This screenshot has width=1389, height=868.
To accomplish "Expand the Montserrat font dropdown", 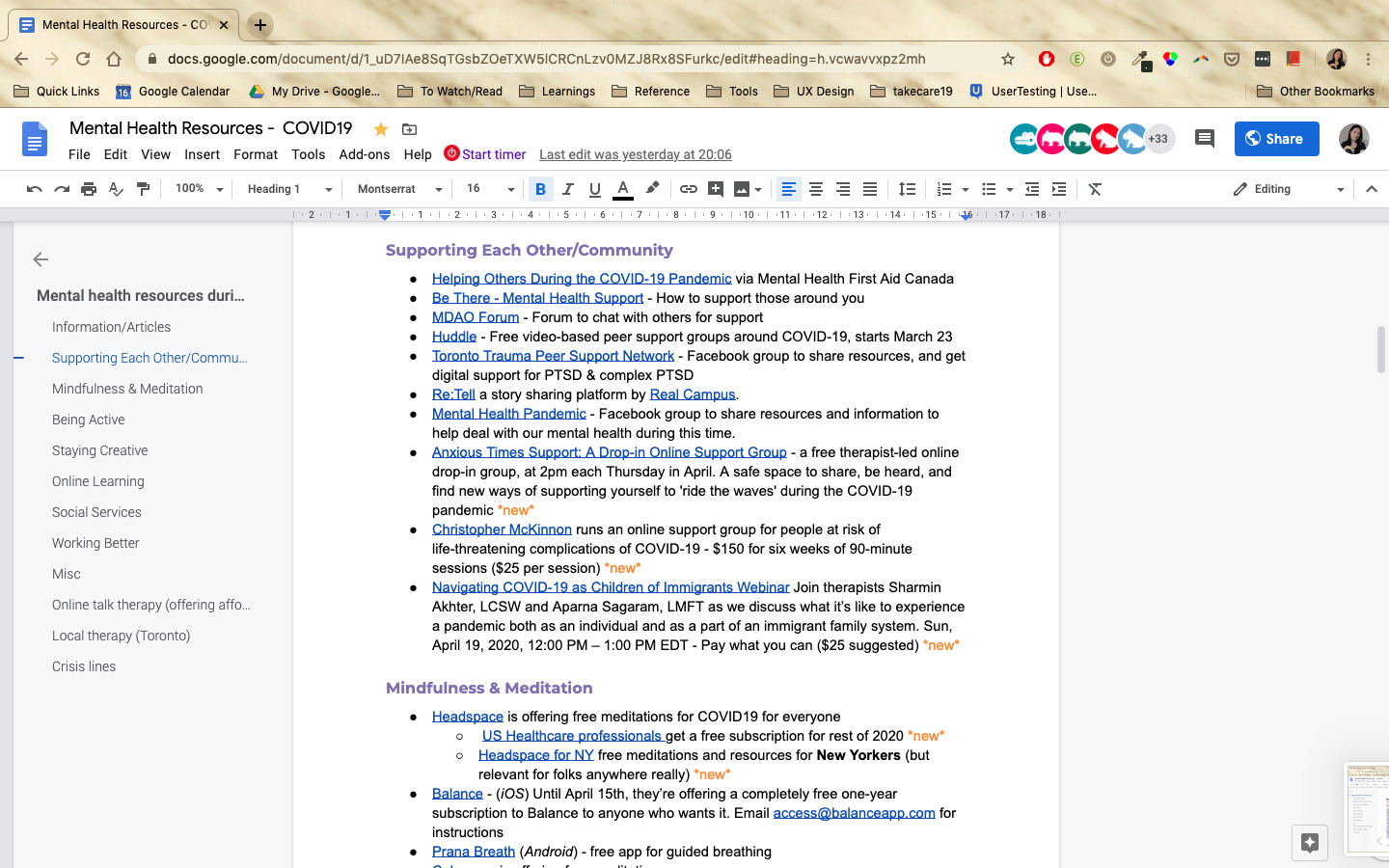I will [399, 189].
